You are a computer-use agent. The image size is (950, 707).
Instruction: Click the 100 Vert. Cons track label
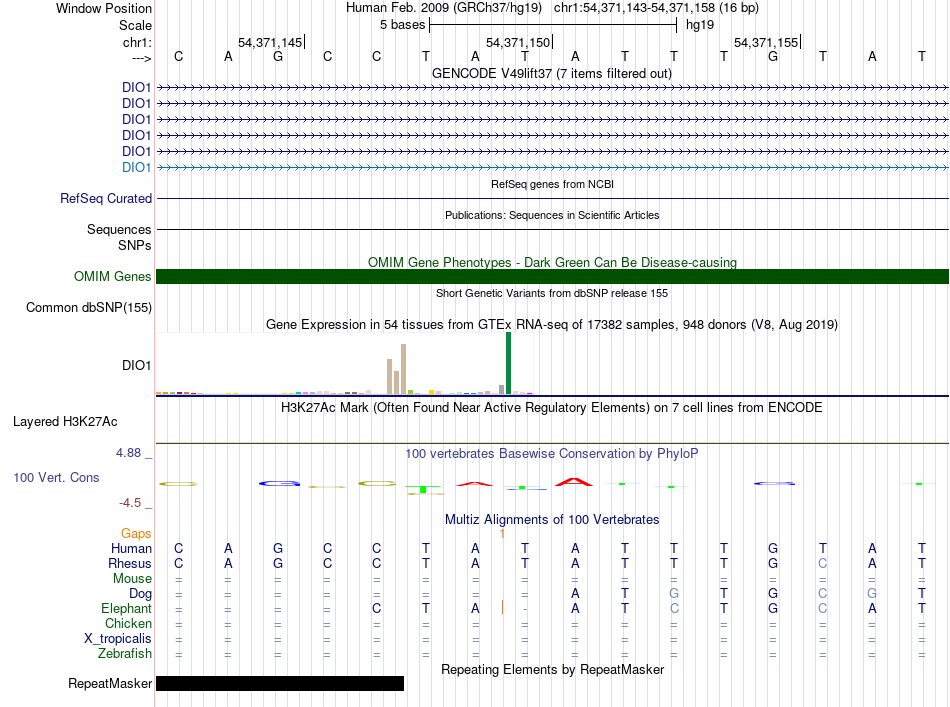point(56,477)
